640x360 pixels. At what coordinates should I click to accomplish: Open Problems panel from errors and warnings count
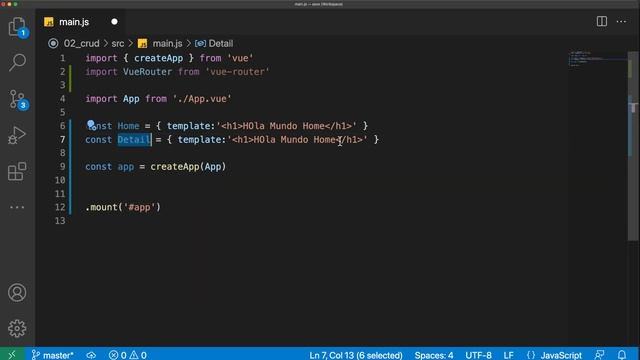click(x=127, y=355)
